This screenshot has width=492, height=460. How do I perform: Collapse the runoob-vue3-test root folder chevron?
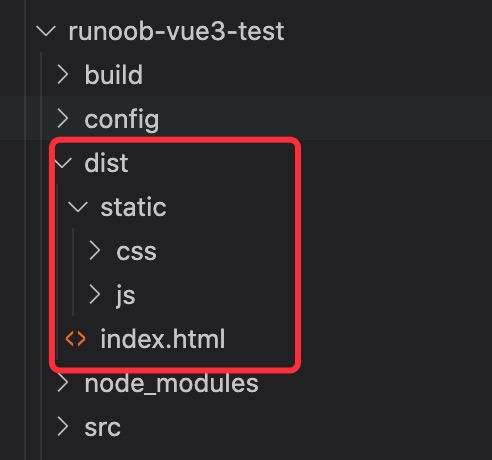click(x=46, y=31)
